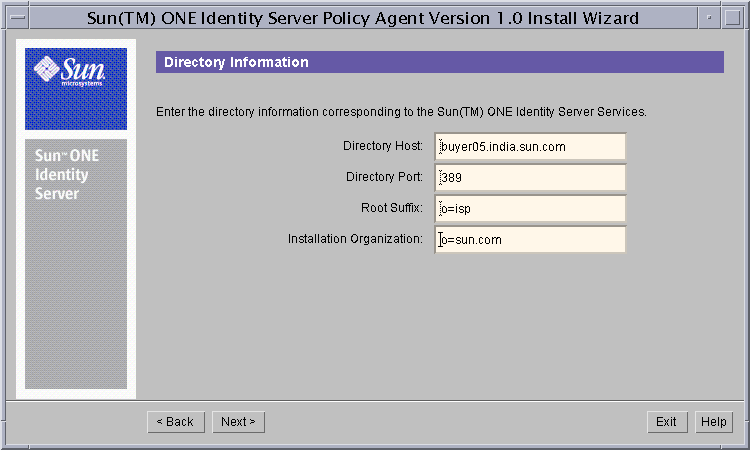The height and width of the screenshot is (450, 750).
Task: Click the Directory Information heading
Action: pyautogui.click(x=236, y=62)
